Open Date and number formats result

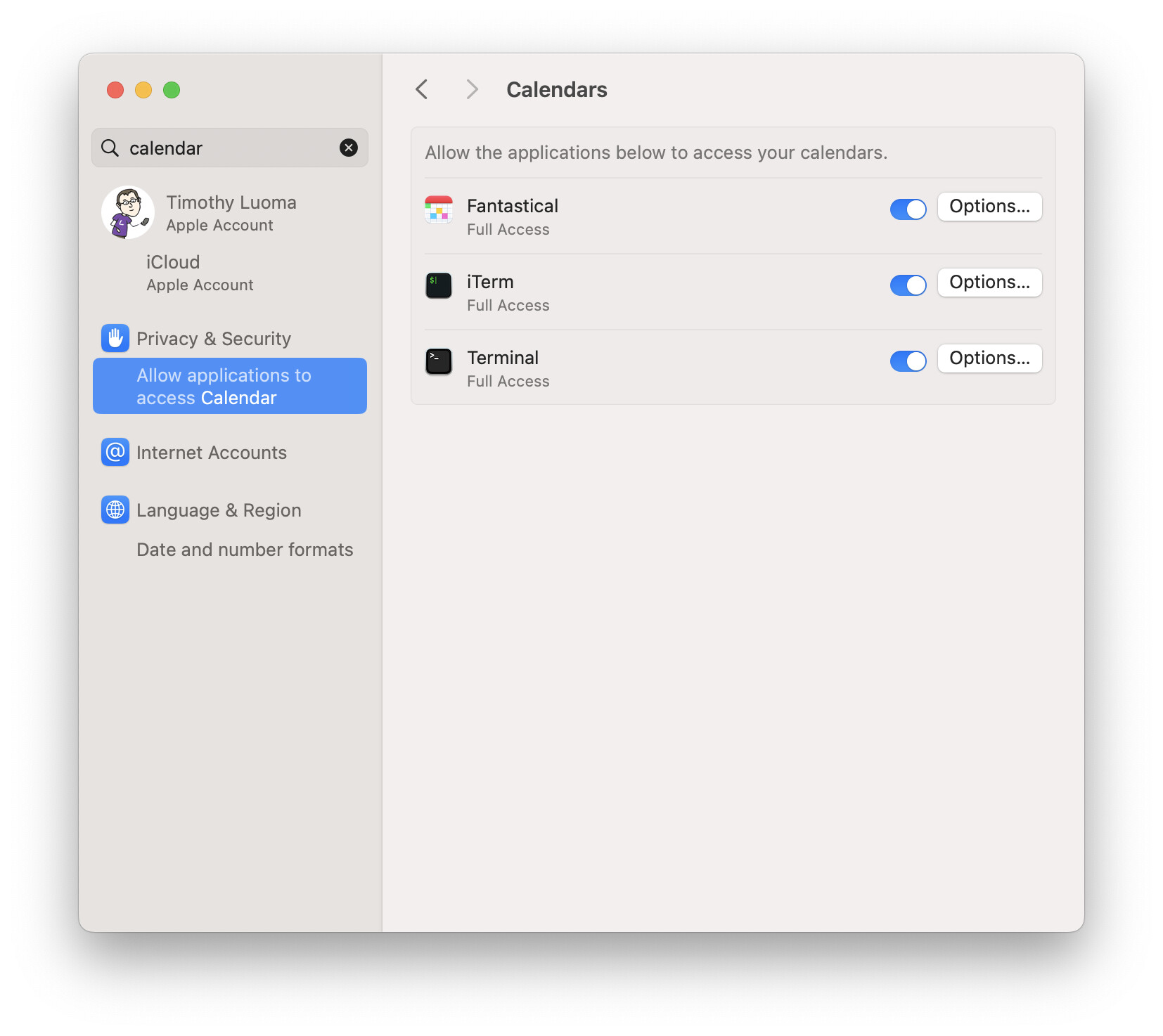[230, 549]
